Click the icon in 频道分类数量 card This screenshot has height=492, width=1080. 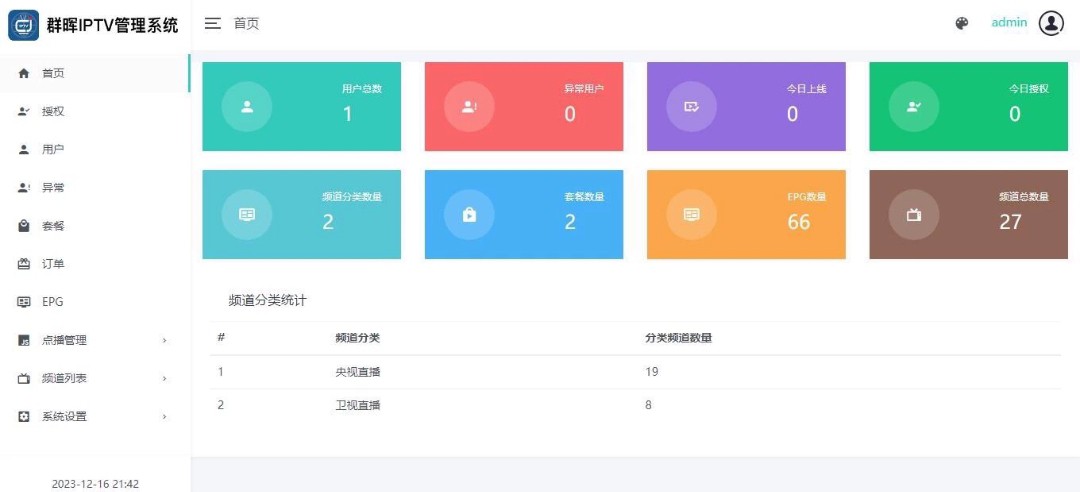(x=247, y=214)
